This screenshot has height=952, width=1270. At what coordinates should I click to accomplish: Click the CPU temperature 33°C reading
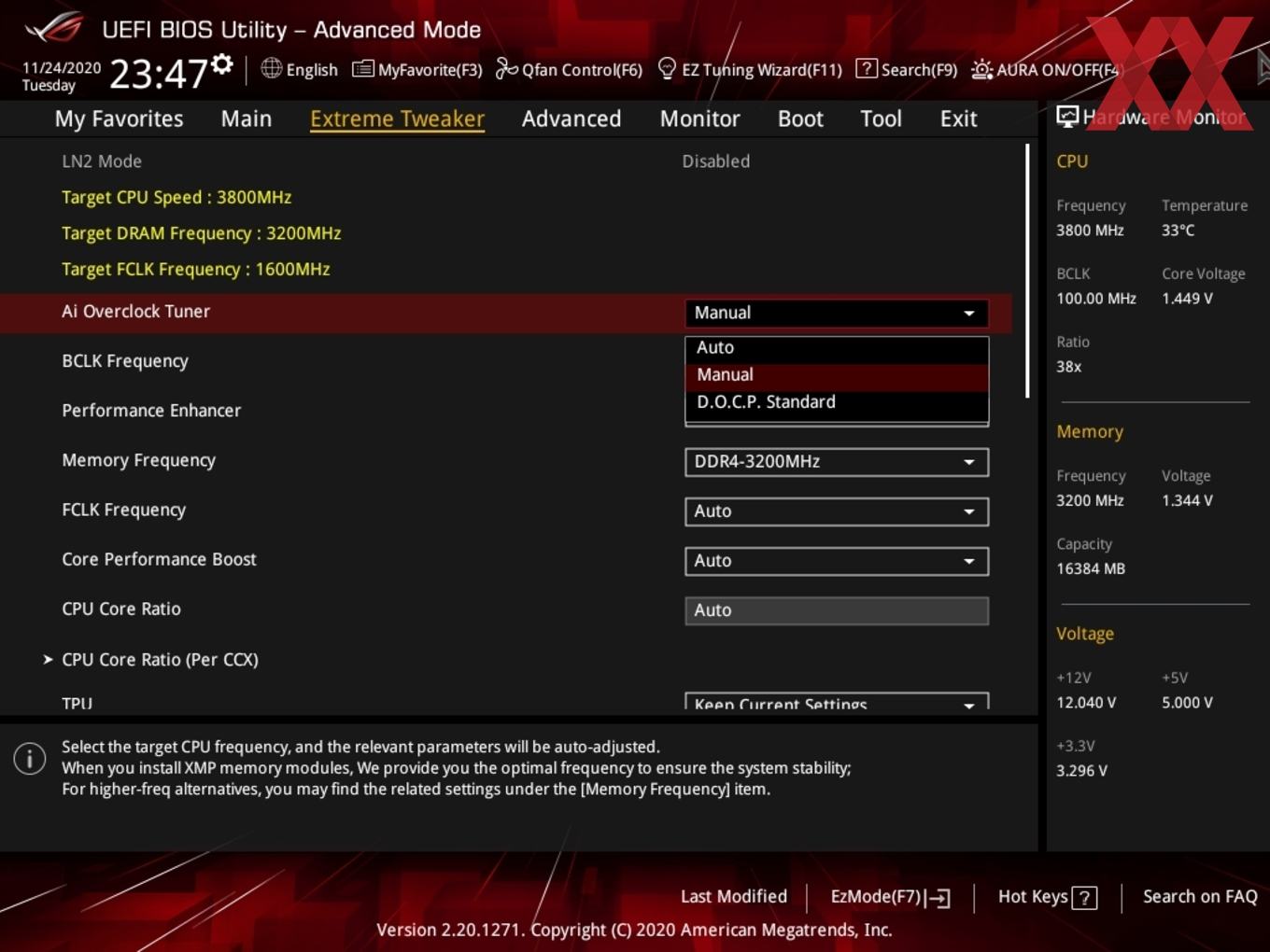[1178, 230]
